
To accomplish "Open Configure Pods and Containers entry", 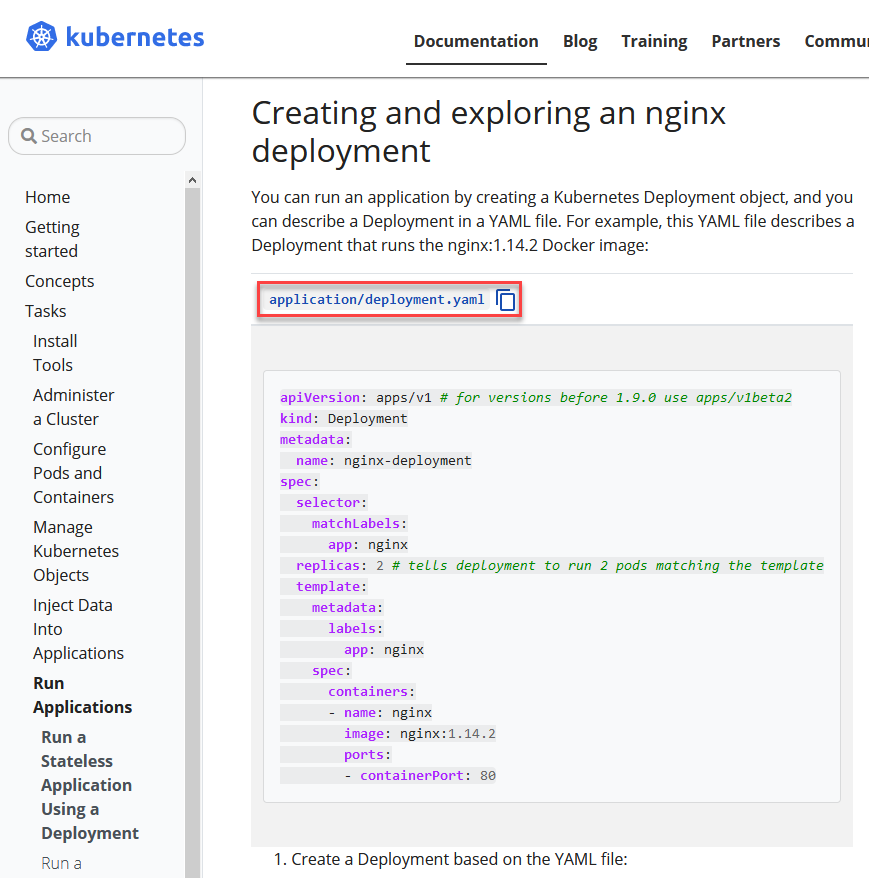I will point(73,473).
